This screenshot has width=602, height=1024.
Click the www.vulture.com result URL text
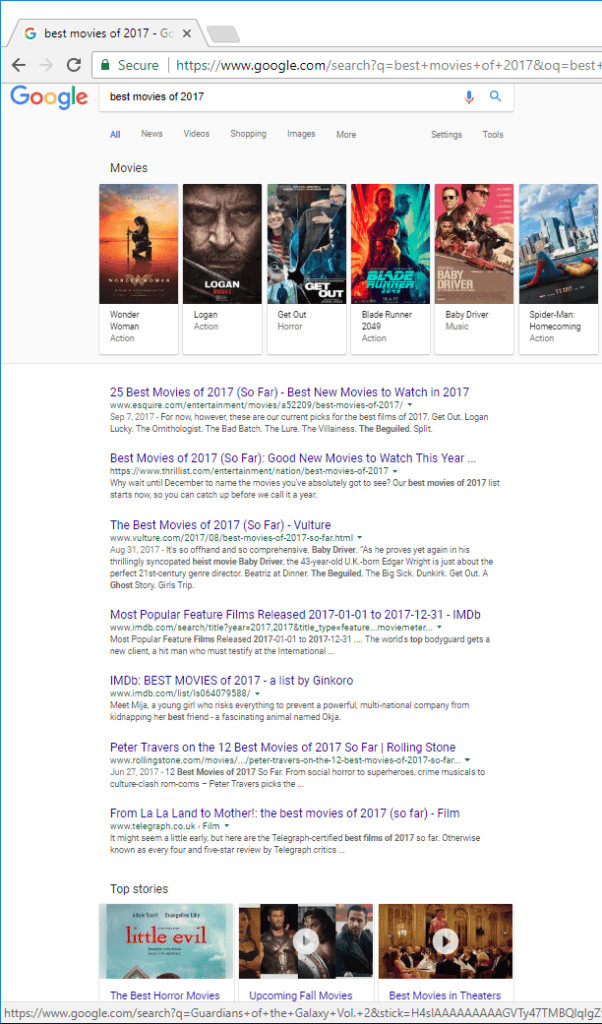[x=231, y=538]
